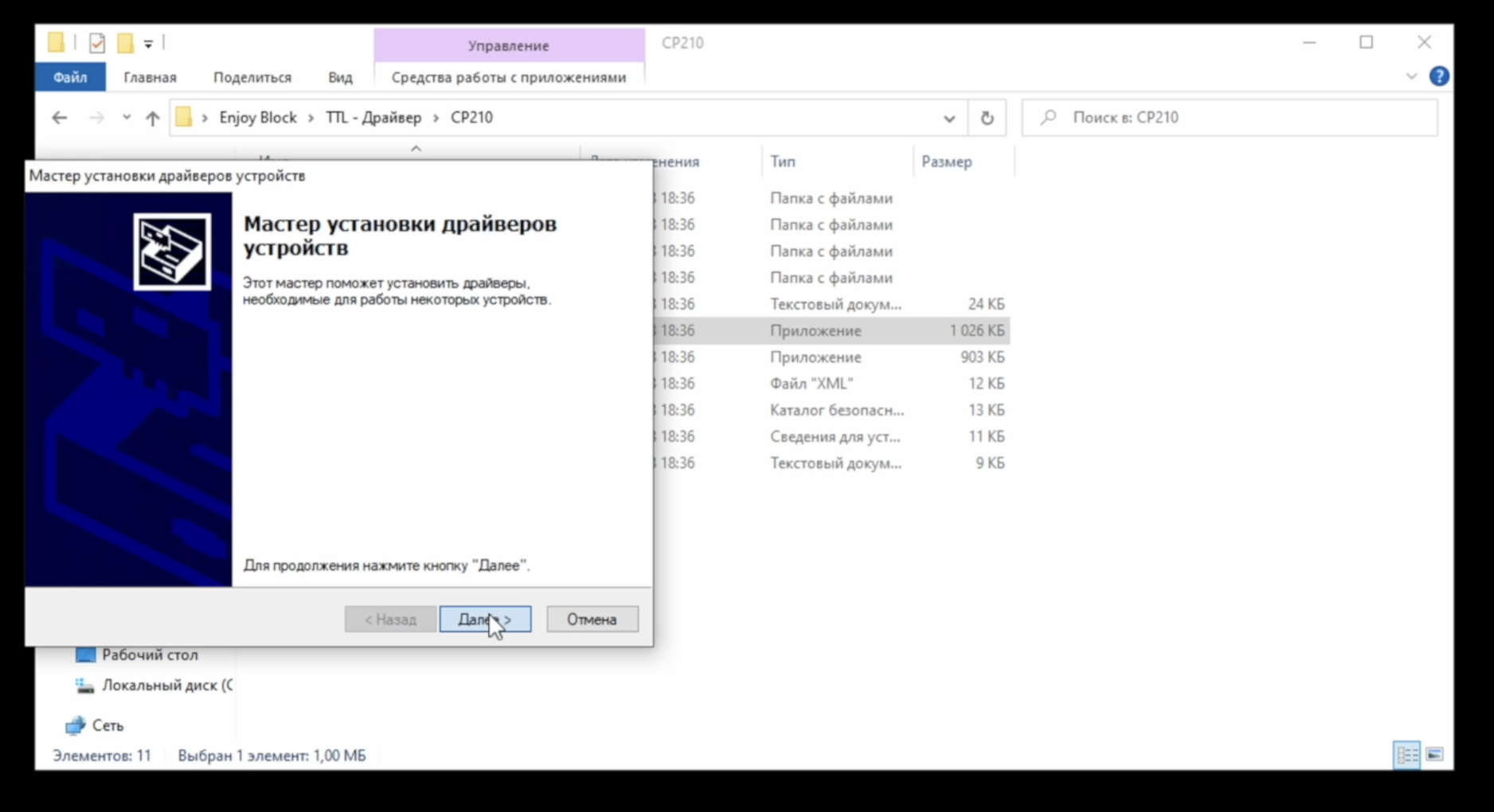
Task: Click the Далее button in driver wizard
Action: pos(485,619)
